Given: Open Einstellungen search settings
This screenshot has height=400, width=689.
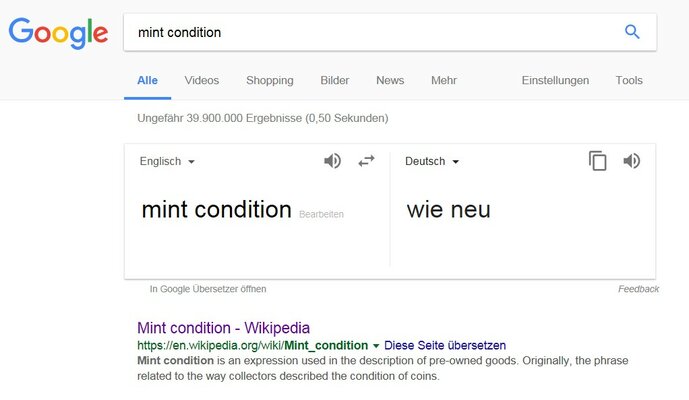Looking at the screenshot, I should 555,80.
